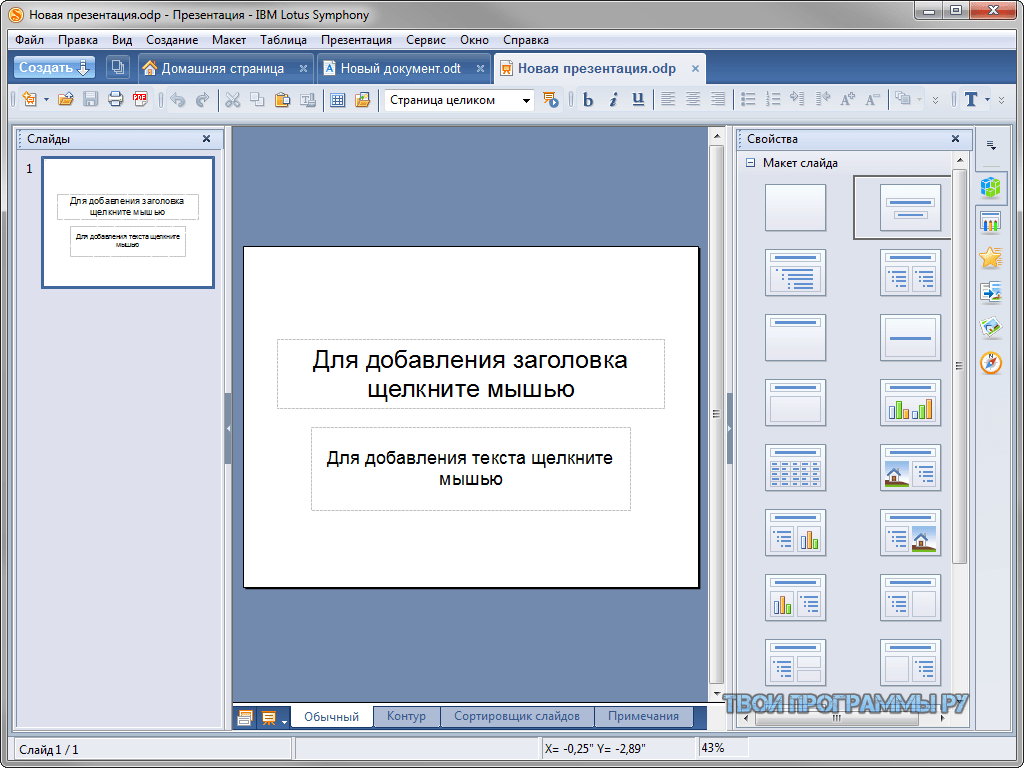Align text to the left
1024x768 pixels.
click(x=667, y=100)
